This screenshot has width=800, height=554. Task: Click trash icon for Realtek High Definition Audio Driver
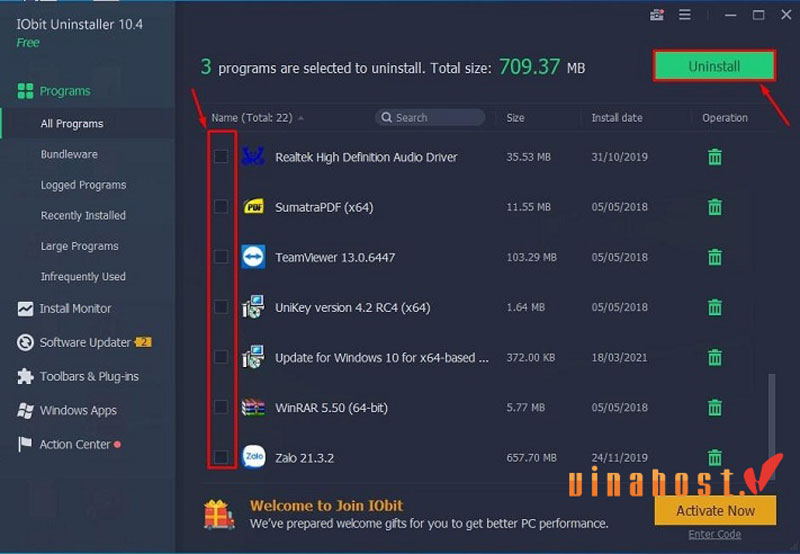(715, 157)
